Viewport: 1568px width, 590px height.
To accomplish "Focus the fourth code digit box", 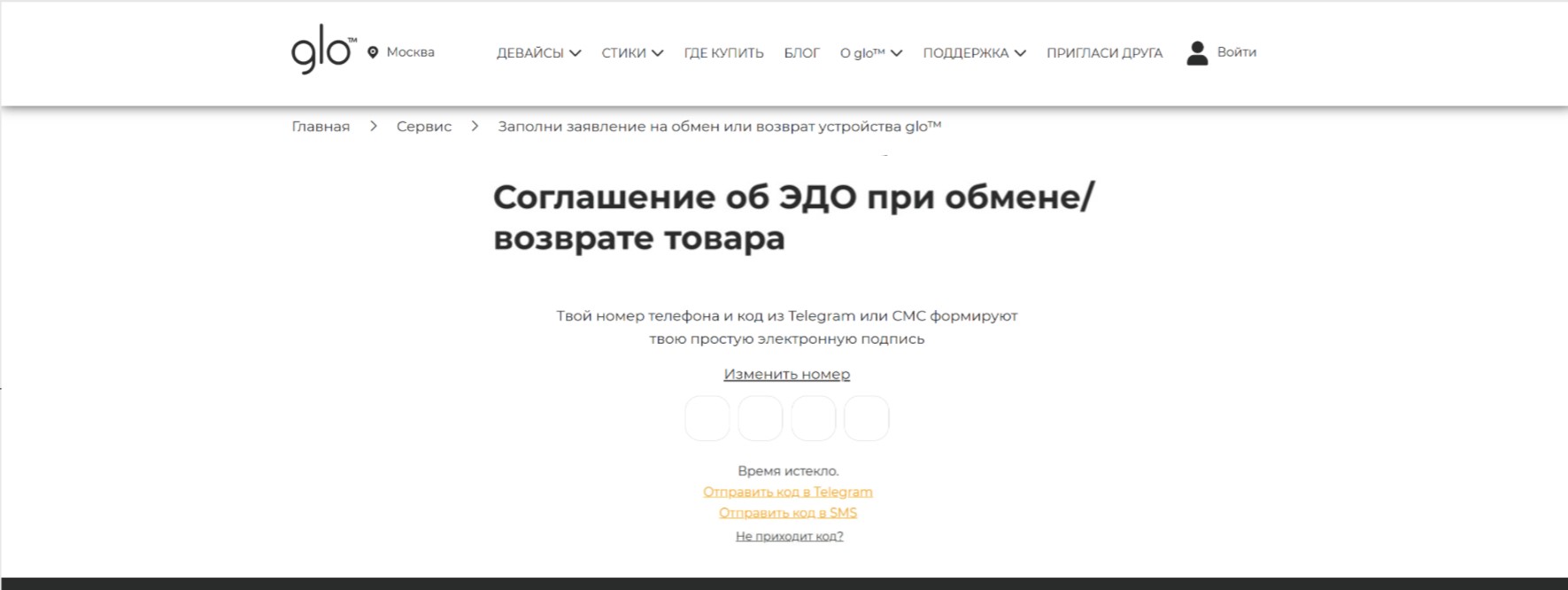I will [x=866, y=418].
